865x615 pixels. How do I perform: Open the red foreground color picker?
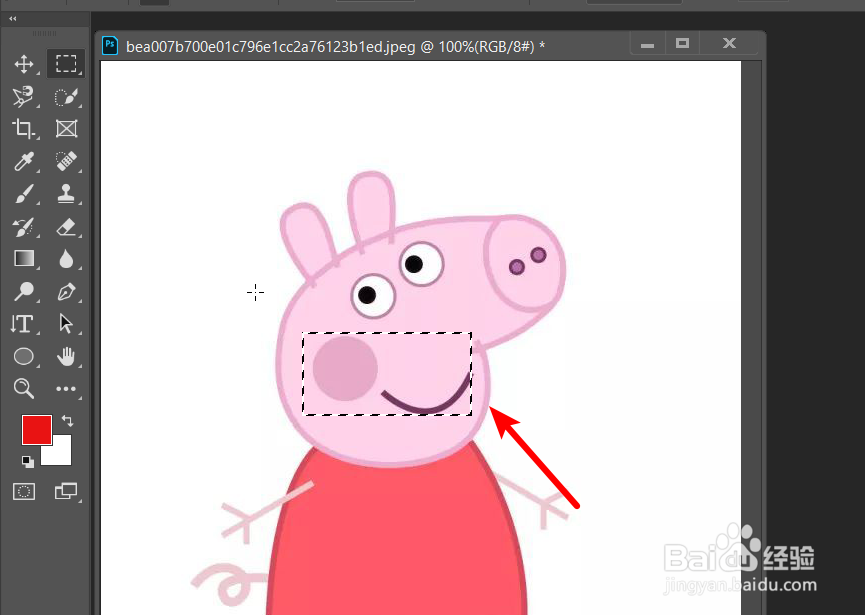36,429
